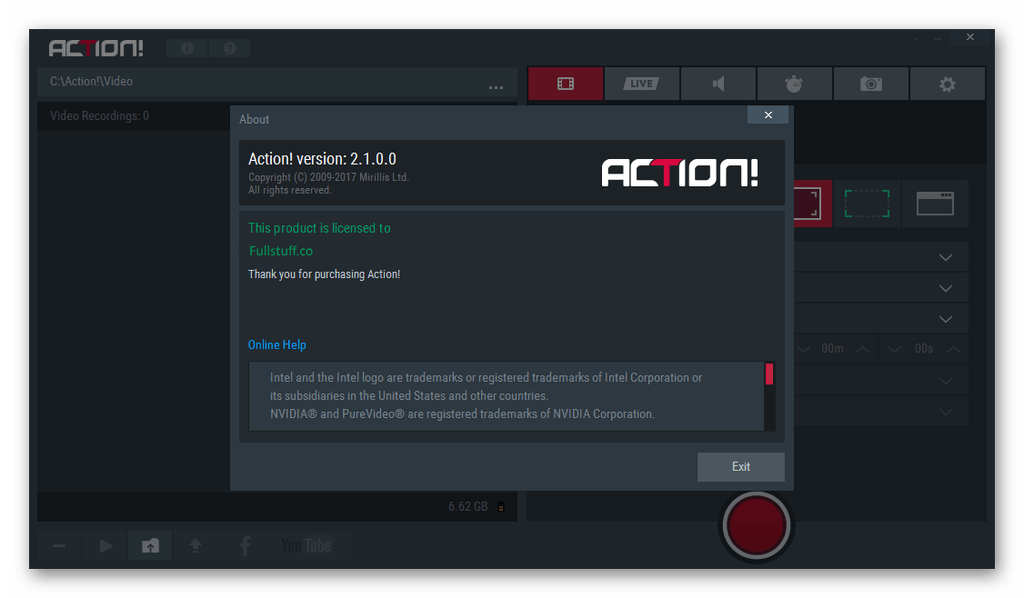Click the Exit button
The height and width of the screenshot is (598, 1024).
point(741,467)
